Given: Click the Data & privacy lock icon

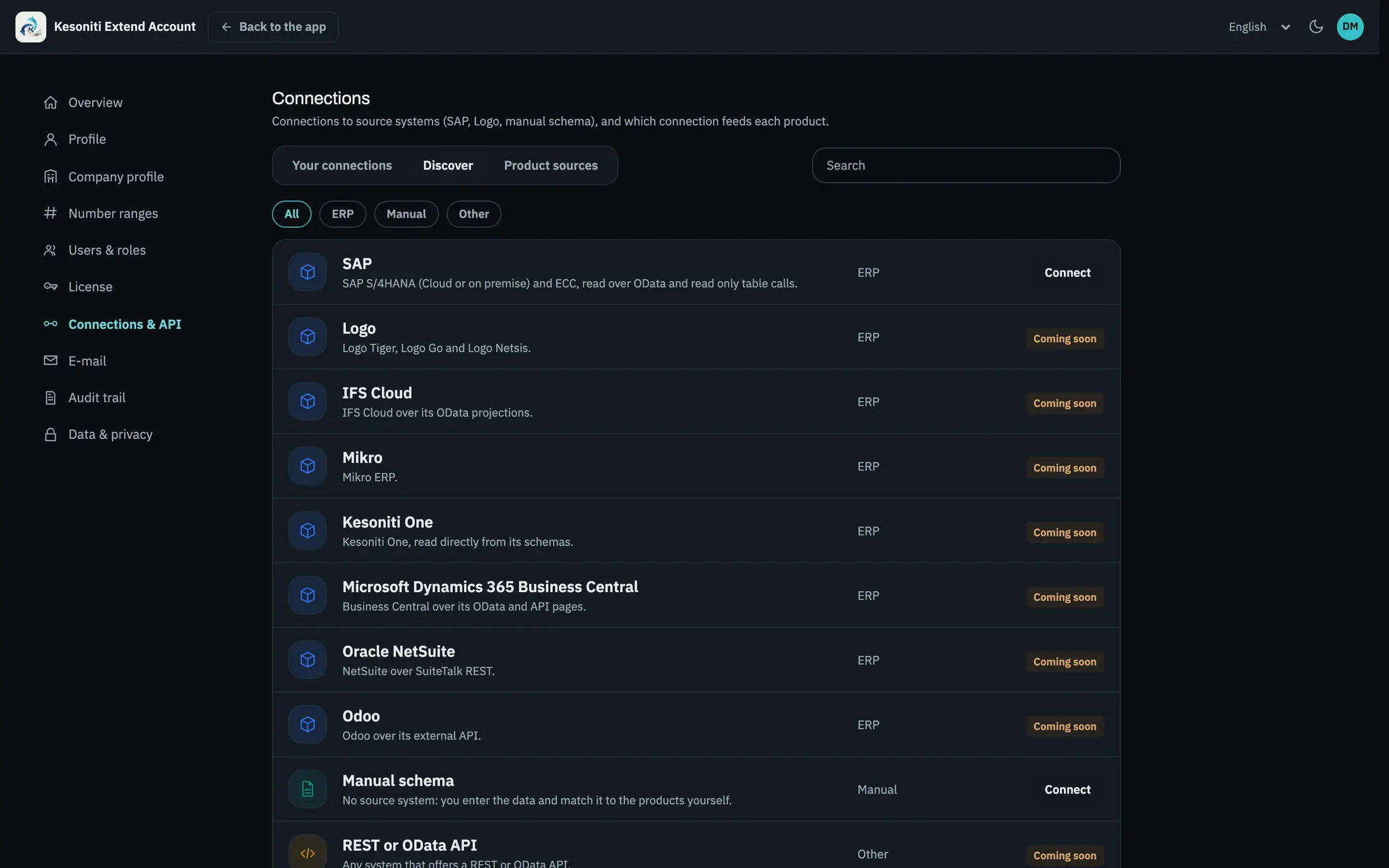Looking at the screenshot, I should point(51,434).
